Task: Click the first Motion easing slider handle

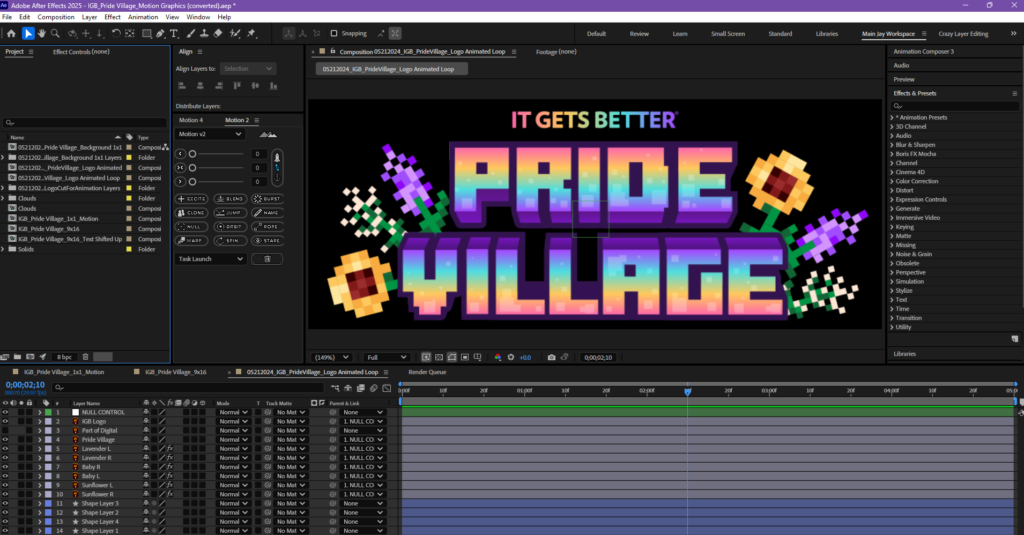Action: (x=192, y=154)
